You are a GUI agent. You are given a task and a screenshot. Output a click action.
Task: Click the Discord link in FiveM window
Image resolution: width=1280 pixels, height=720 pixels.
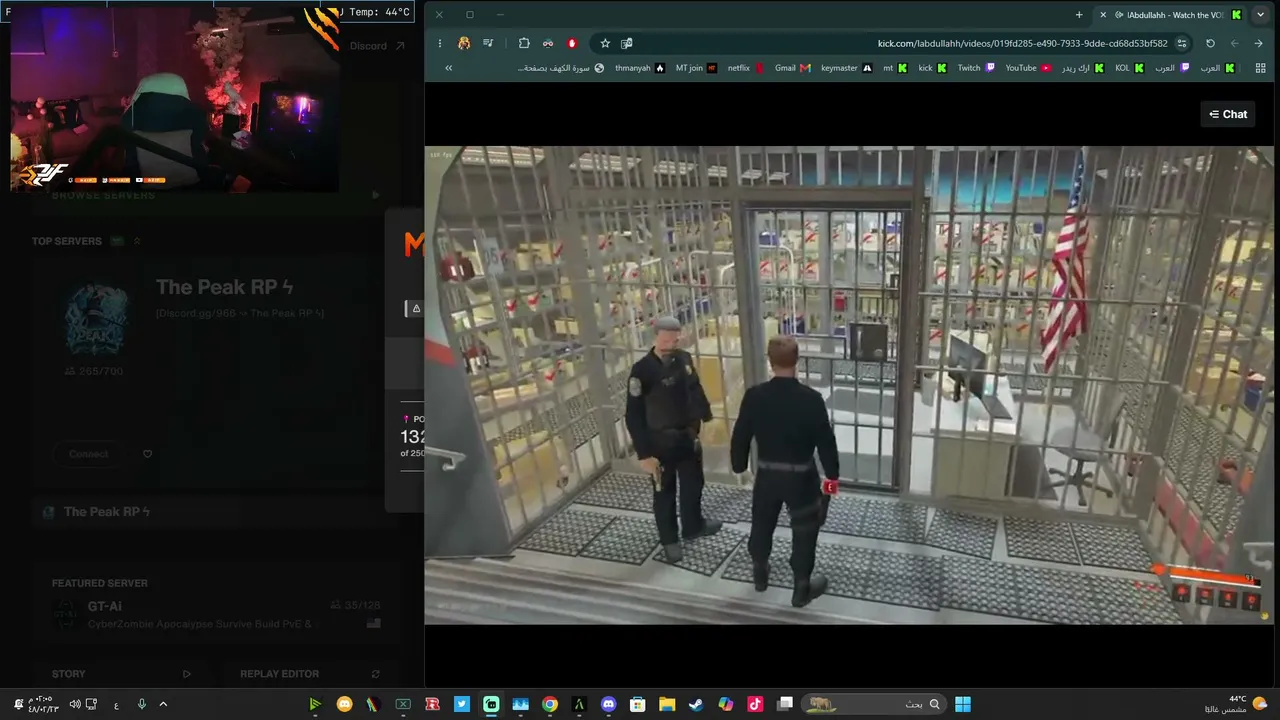[x=377, y=46]
